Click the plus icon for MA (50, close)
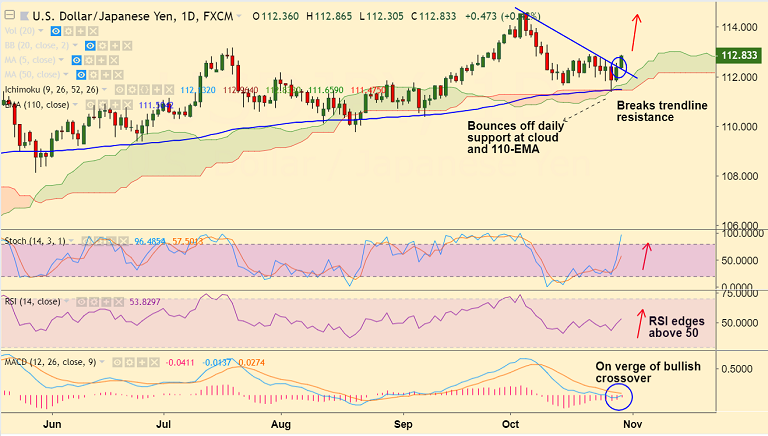 106,75
